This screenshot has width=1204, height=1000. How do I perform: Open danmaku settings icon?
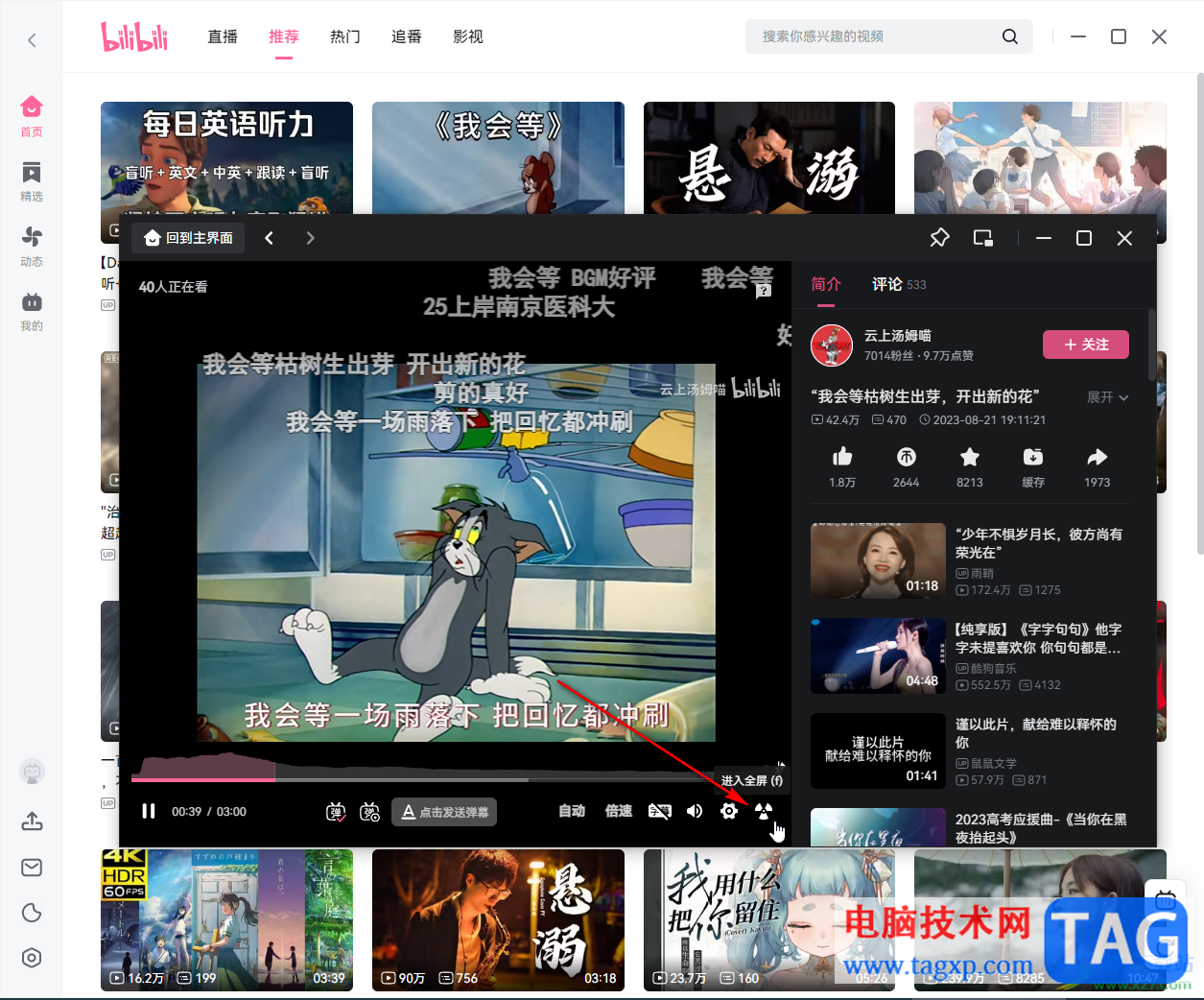coord(369,812)
